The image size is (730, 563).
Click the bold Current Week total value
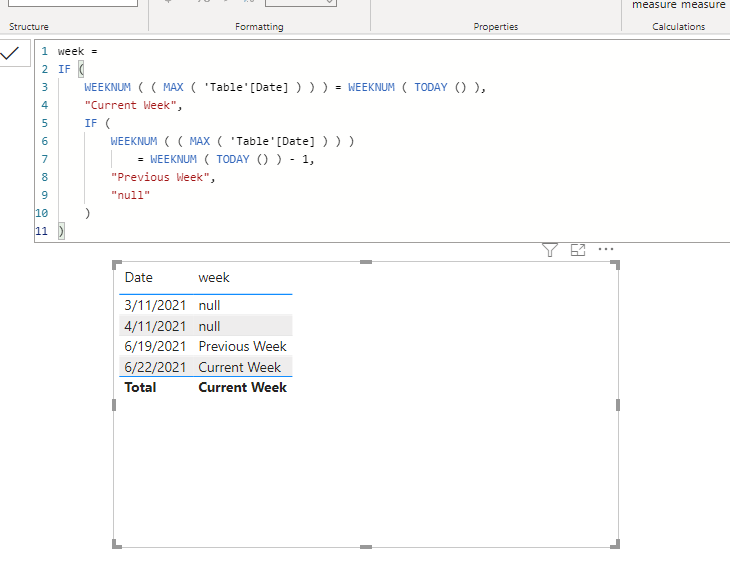[243, 387]
